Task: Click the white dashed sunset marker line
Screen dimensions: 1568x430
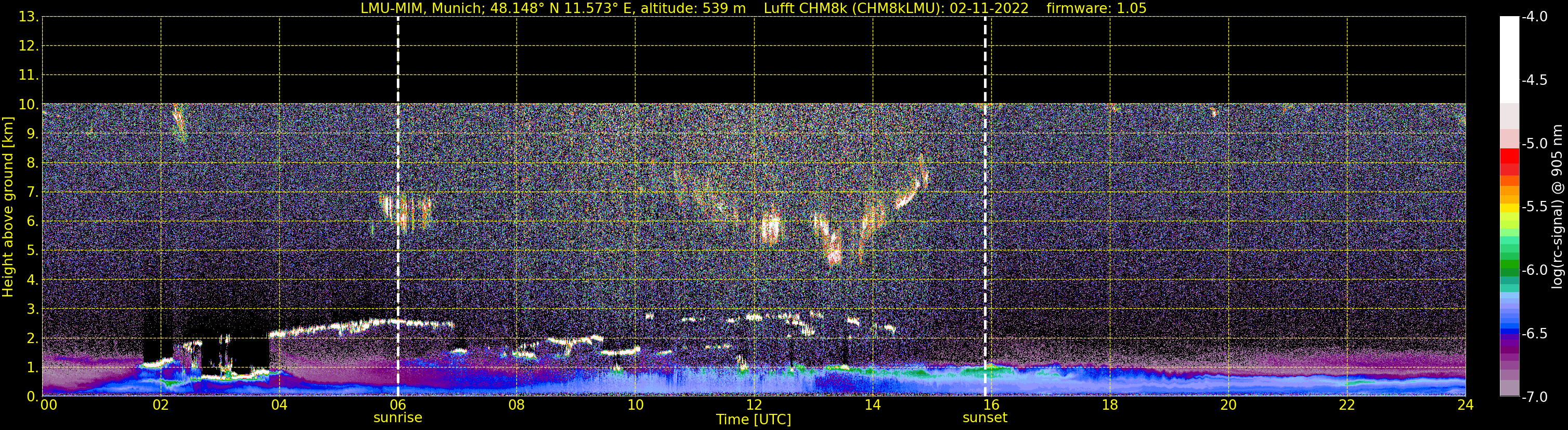Action: click(985, 207)
